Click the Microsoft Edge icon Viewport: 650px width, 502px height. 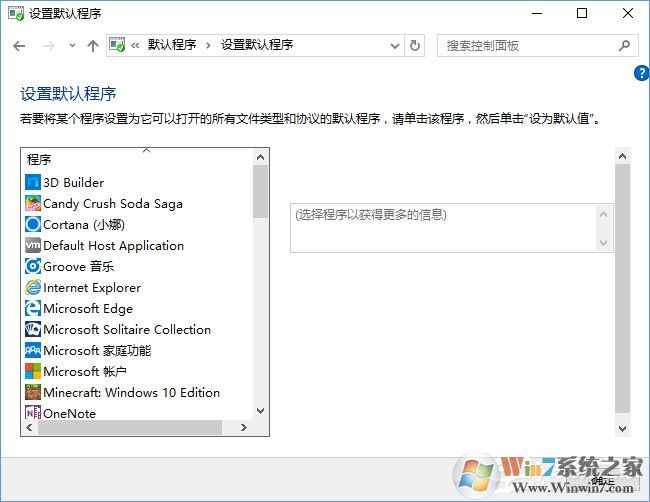click(33, 308)
